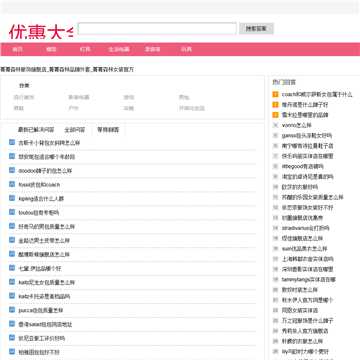
Task: Click blue icon beside pucca包包 question
Action: click(12, 310)
